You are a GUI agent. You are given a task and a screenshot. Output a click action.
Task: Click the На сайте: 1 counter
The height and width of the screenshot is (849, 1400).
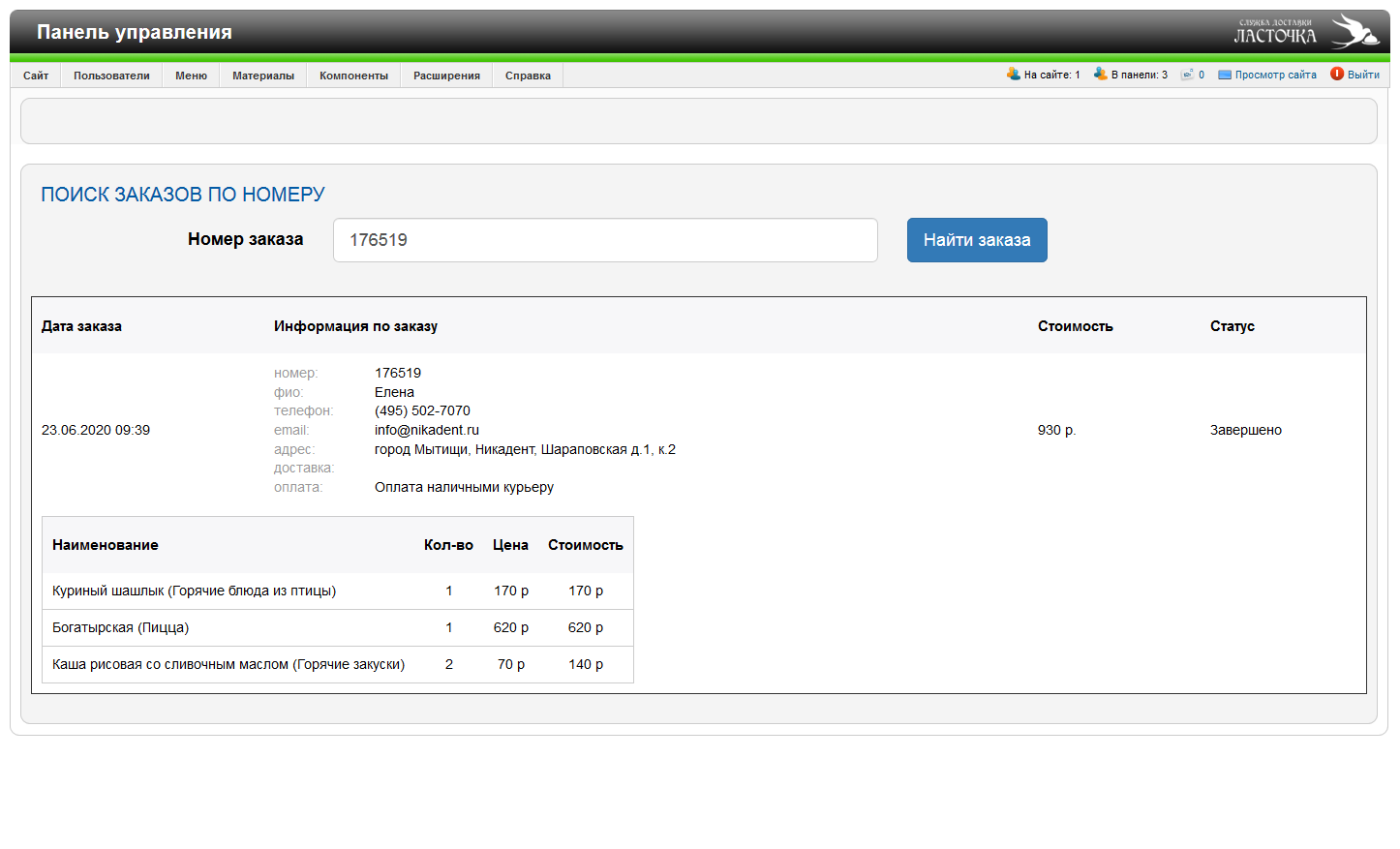[1051, 75]
